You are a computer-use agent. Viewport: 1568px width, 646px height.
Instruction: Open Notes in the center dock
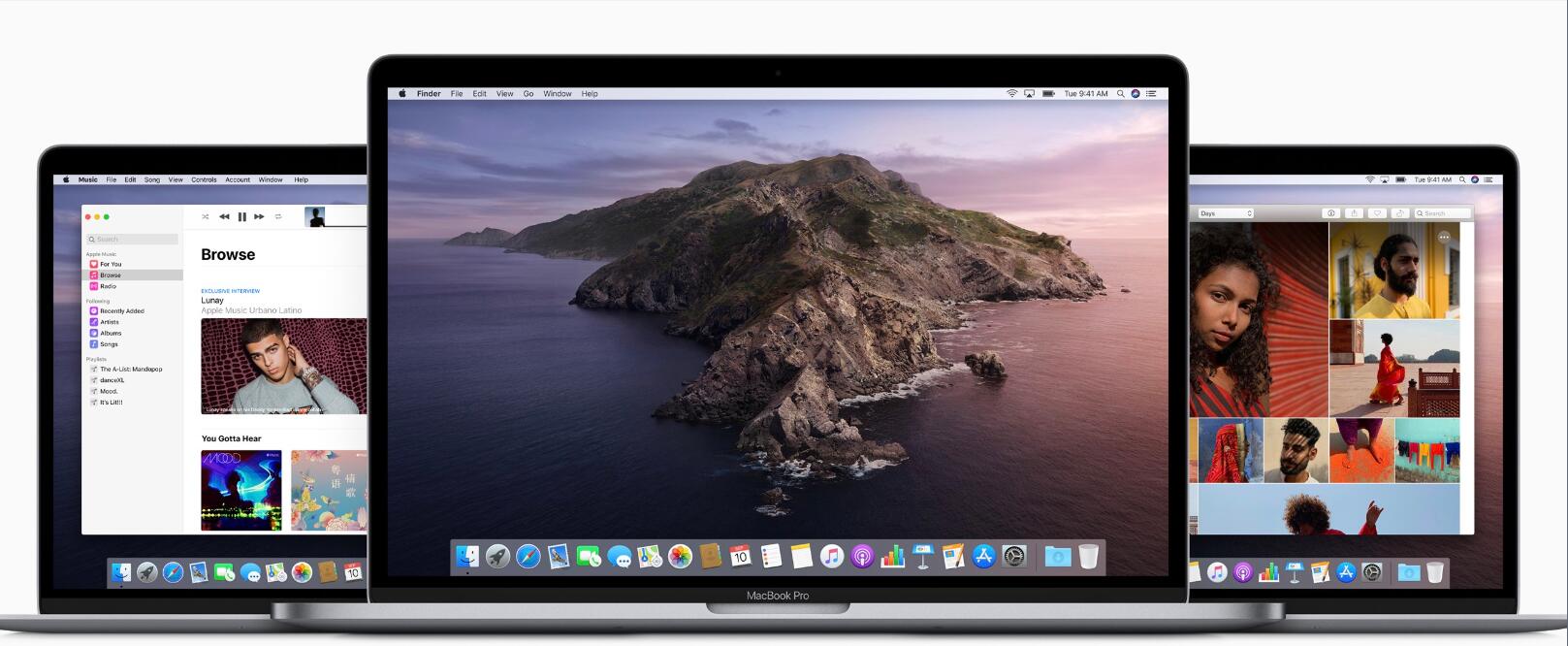[801, 557]
